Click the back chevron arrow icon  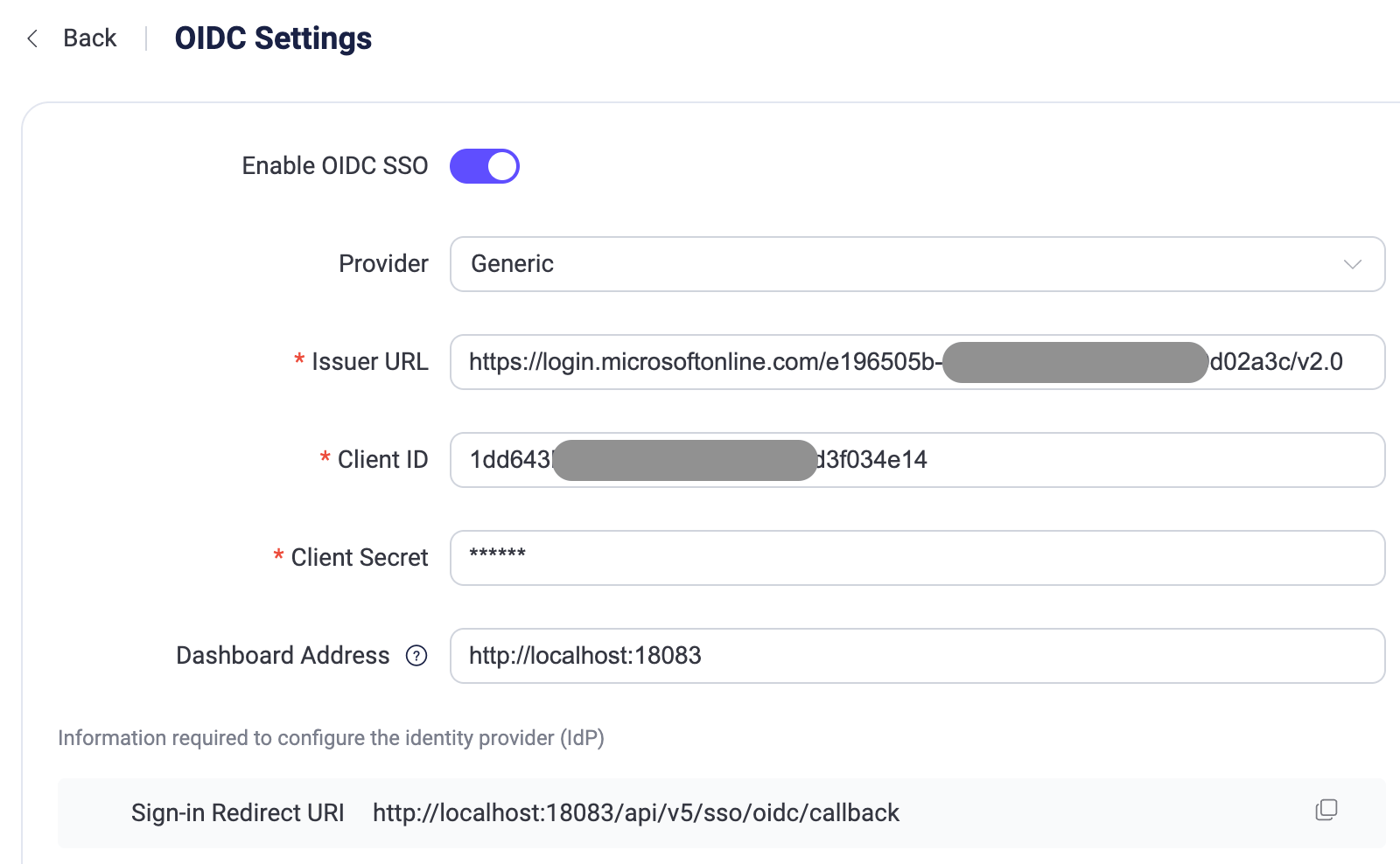[31, 38]
